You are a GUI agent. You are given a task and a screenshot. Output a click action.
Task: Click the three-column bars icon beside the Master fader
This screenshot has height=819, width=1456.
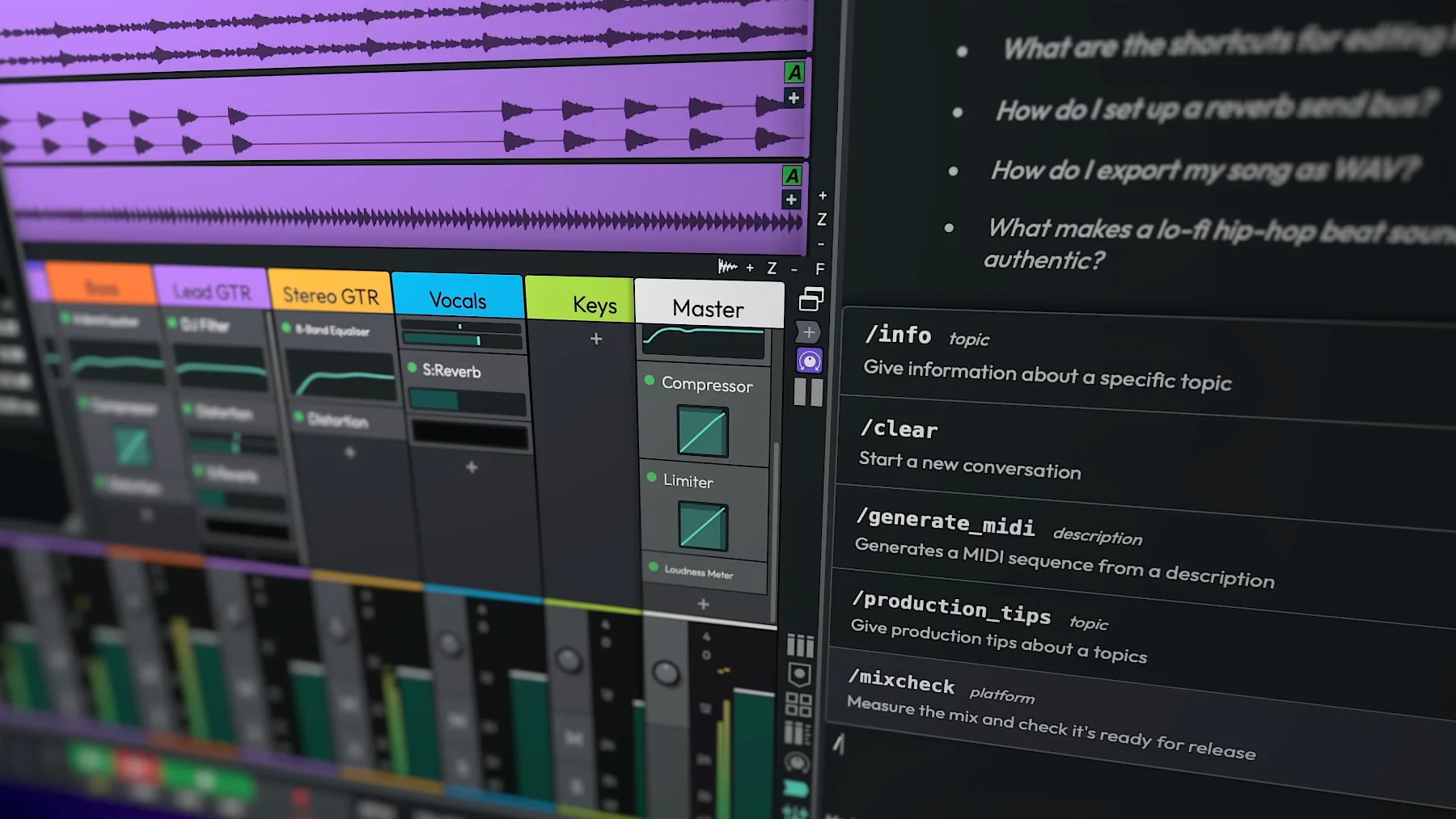pyautogui.click(x=800, y=644)
